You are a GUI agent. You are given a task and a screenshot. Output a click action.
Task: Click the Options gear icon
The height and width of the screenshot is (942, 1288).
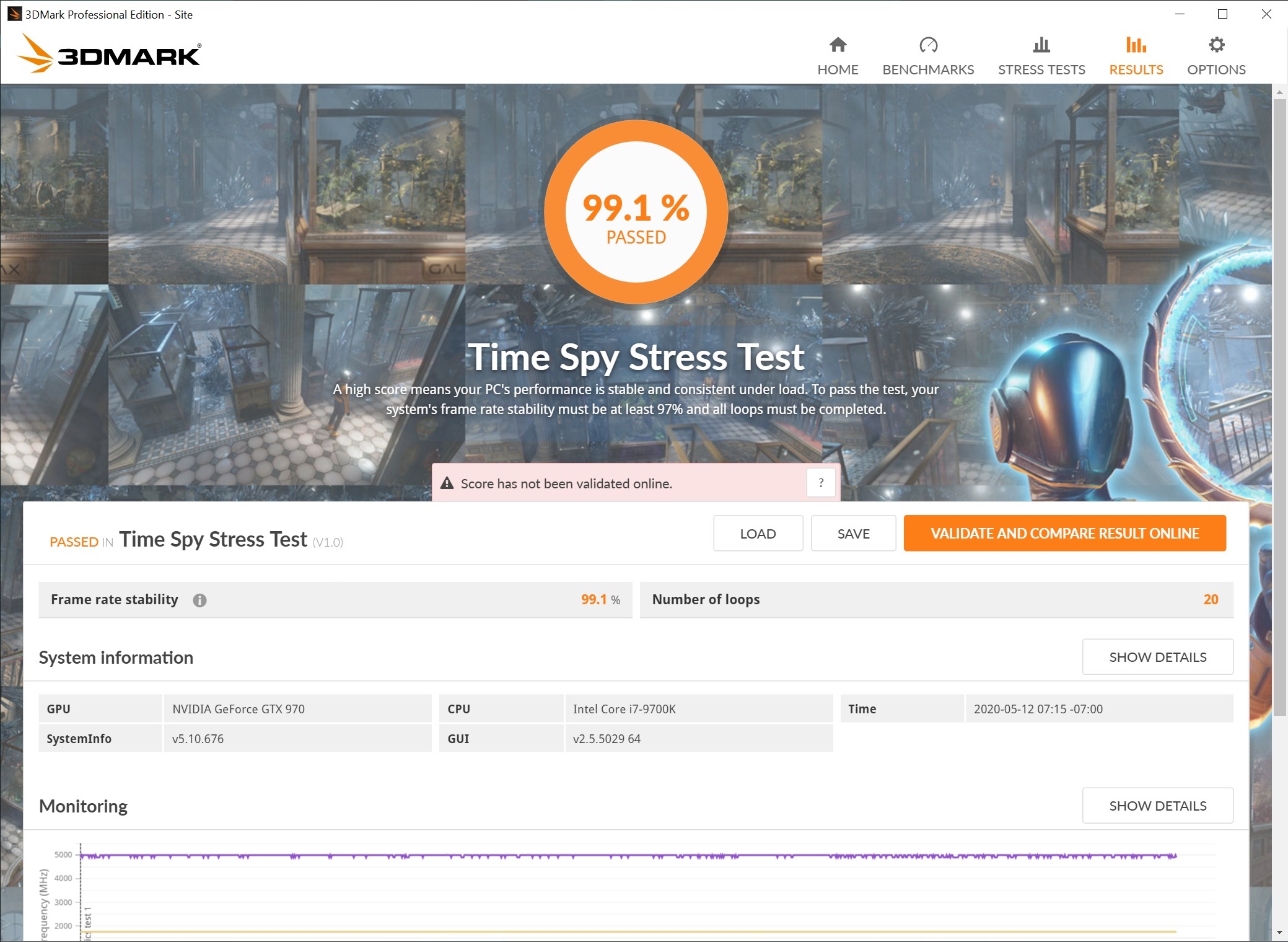point(1216,45)
